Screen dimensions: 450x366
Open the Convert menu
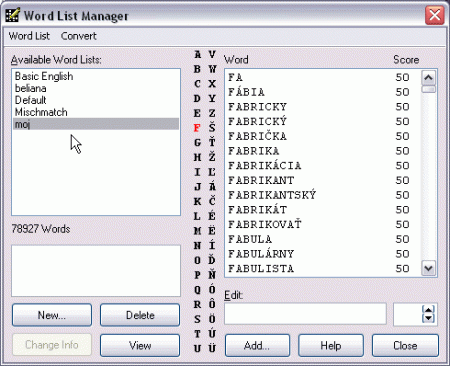[79, 36]
